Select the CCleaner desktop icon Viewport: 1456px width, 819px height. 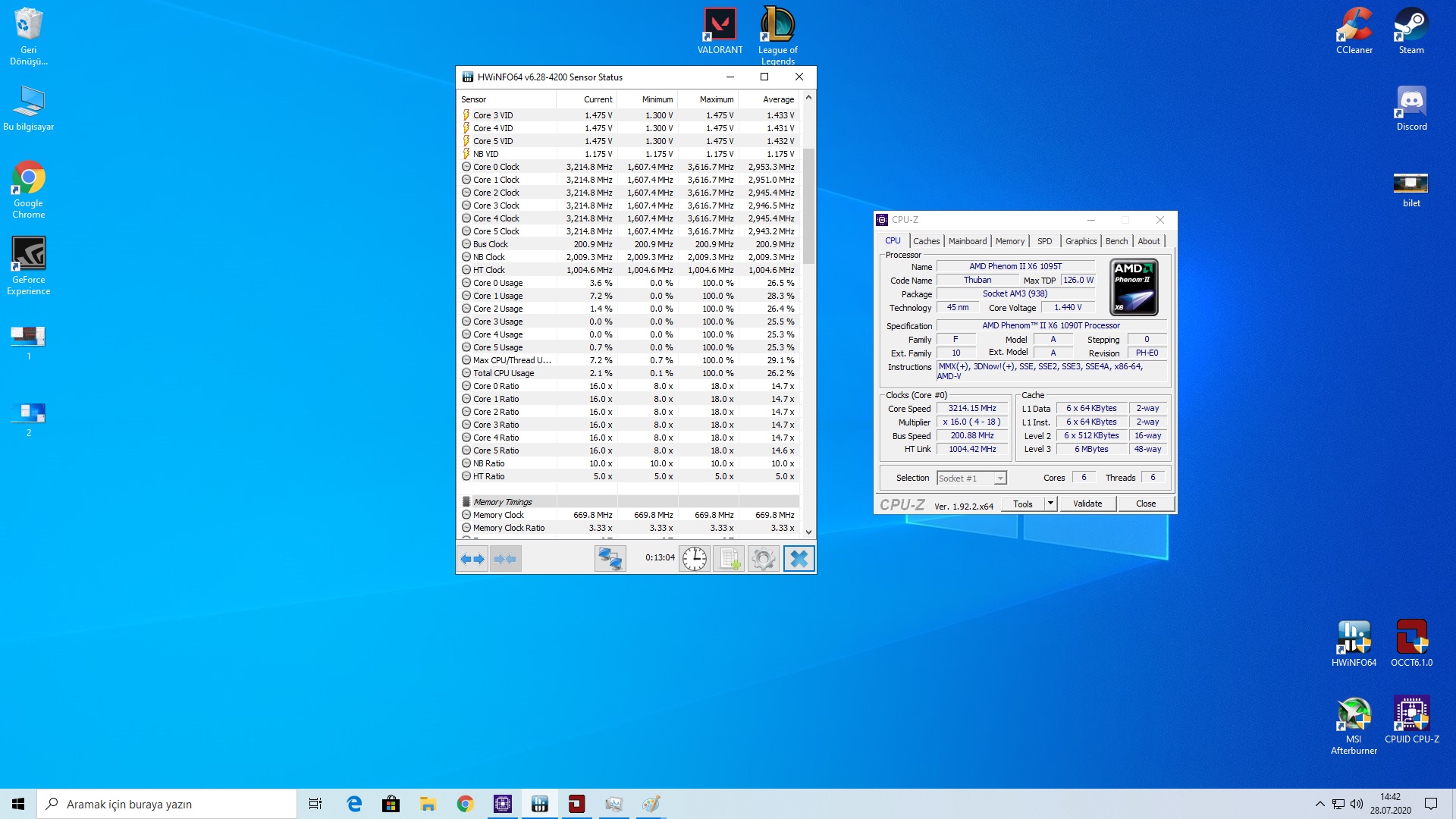point(1354,31)
